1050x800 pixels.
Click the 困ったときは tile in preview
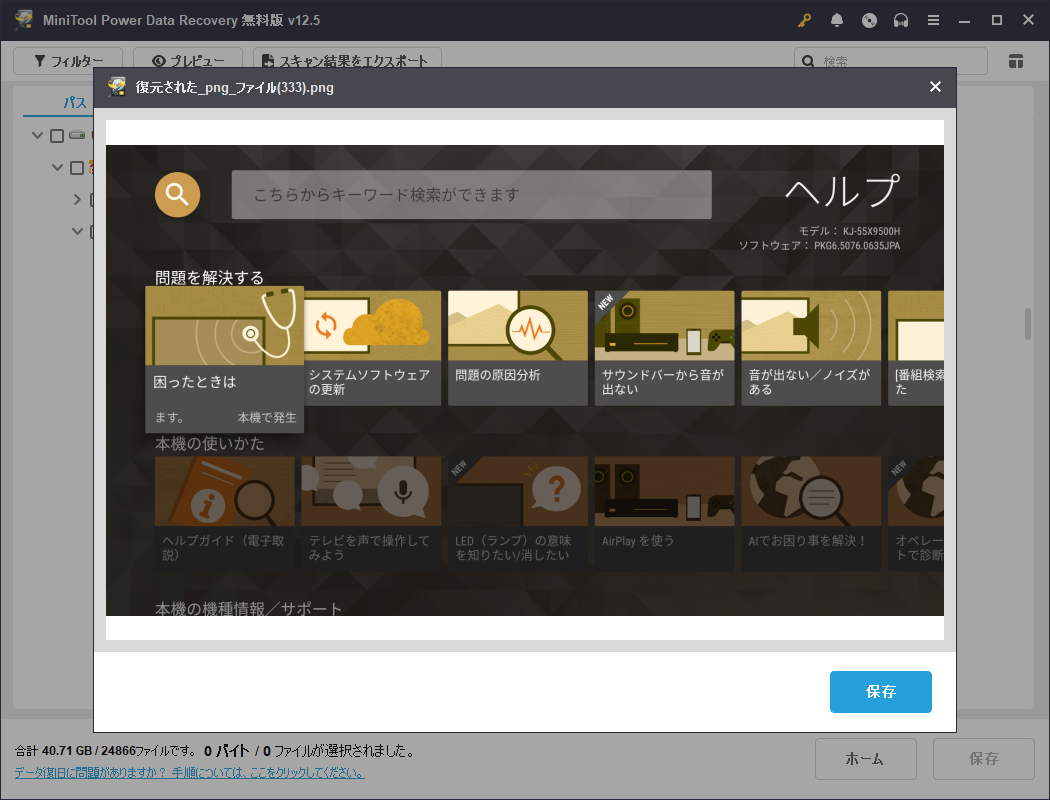(224, 359)
